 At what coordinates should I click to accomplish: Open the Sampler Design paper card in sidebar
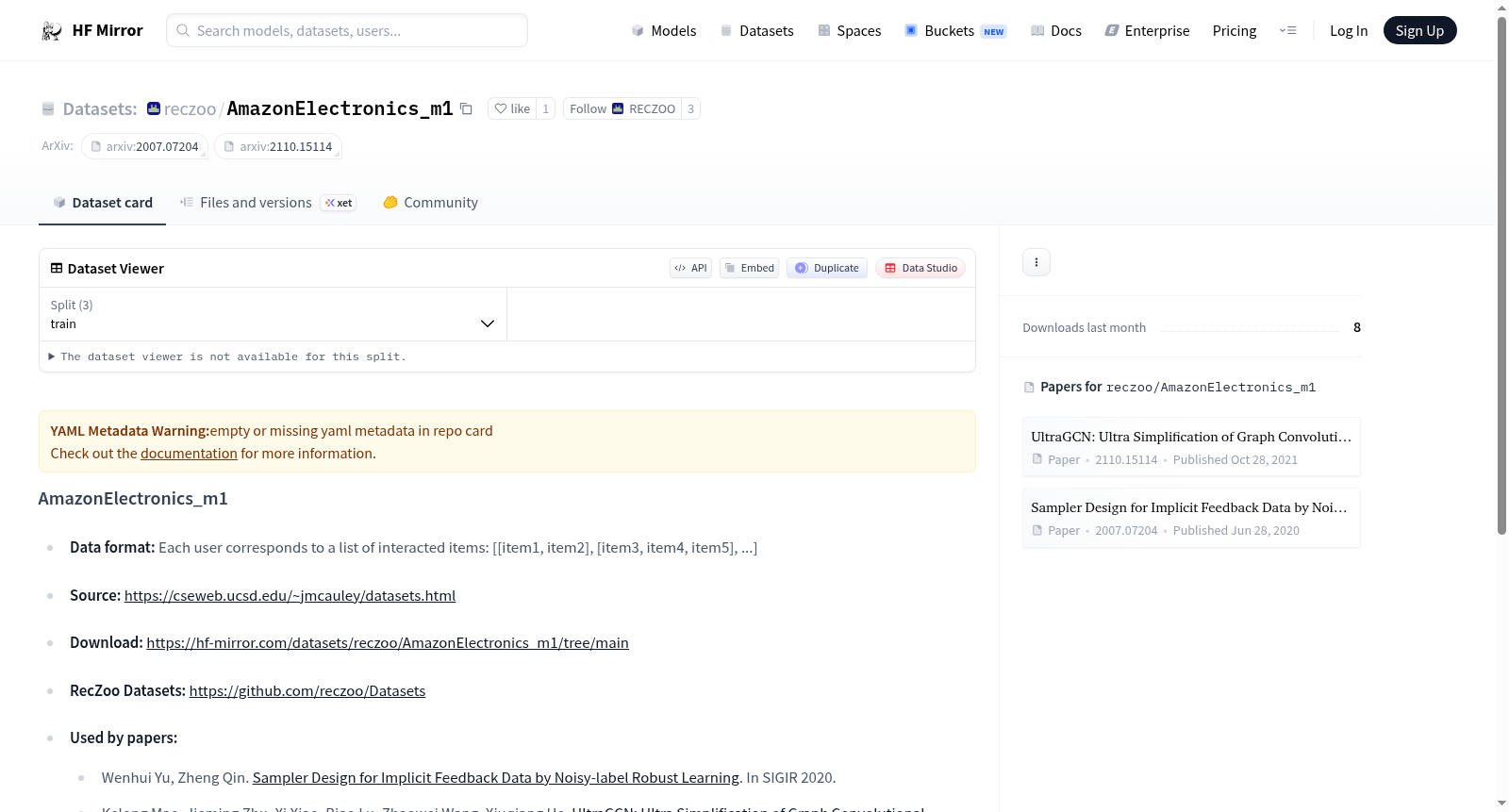pyautogui.click(x=1191, y=518)
